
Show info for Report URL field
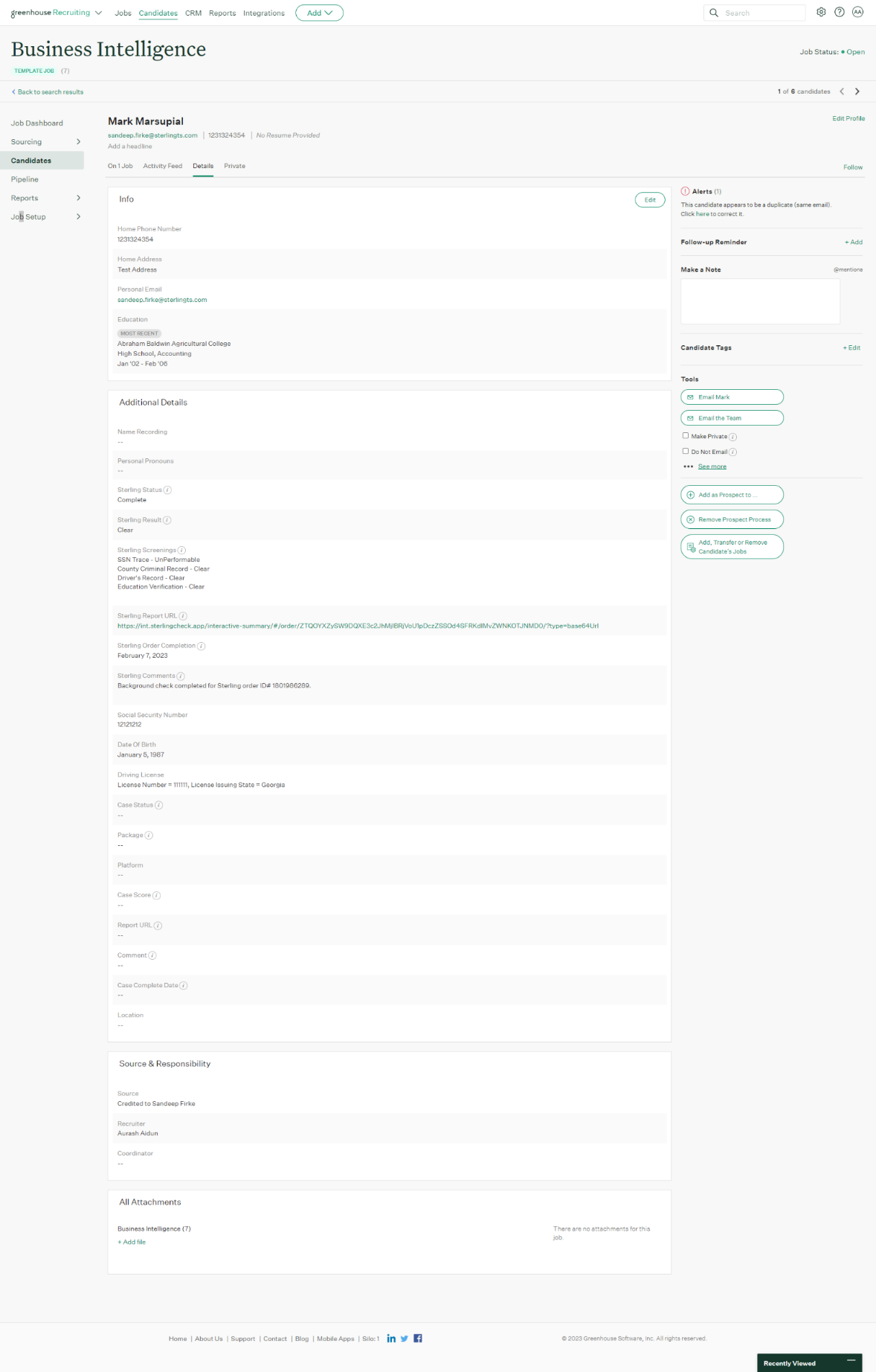(158, 926)
